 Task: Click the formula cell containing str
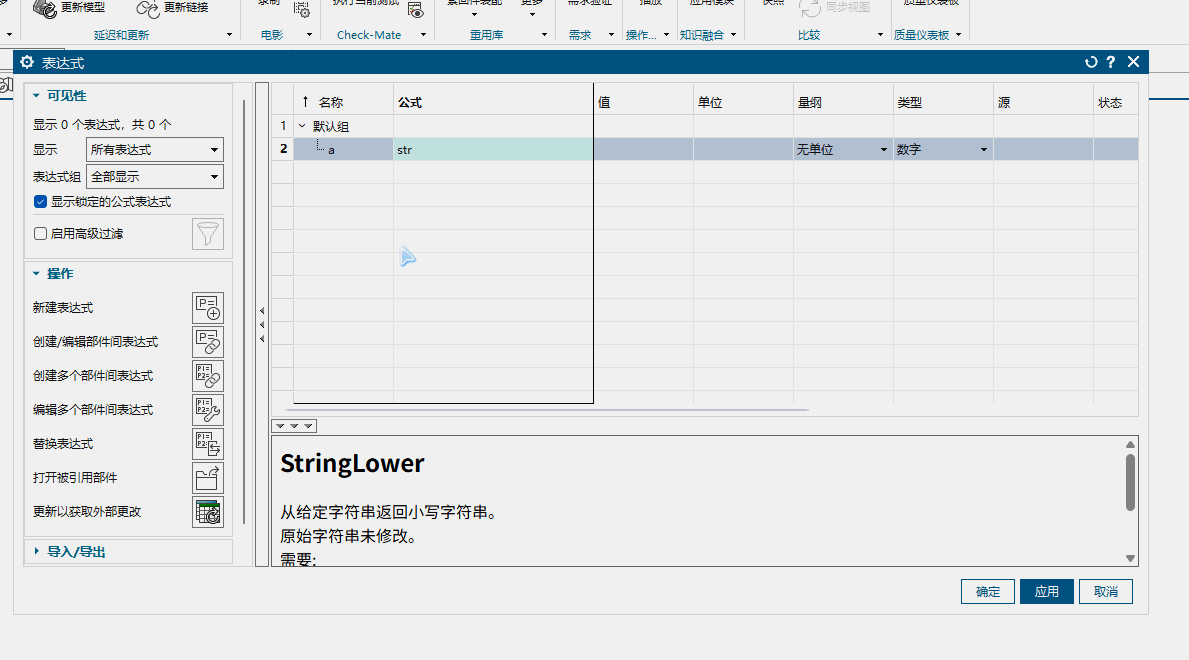point(493,149)
